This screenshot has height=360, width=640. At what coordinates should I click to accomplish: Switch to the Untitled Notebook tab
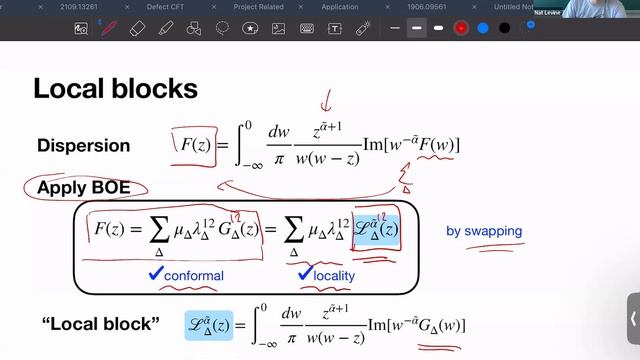[513, 7]
